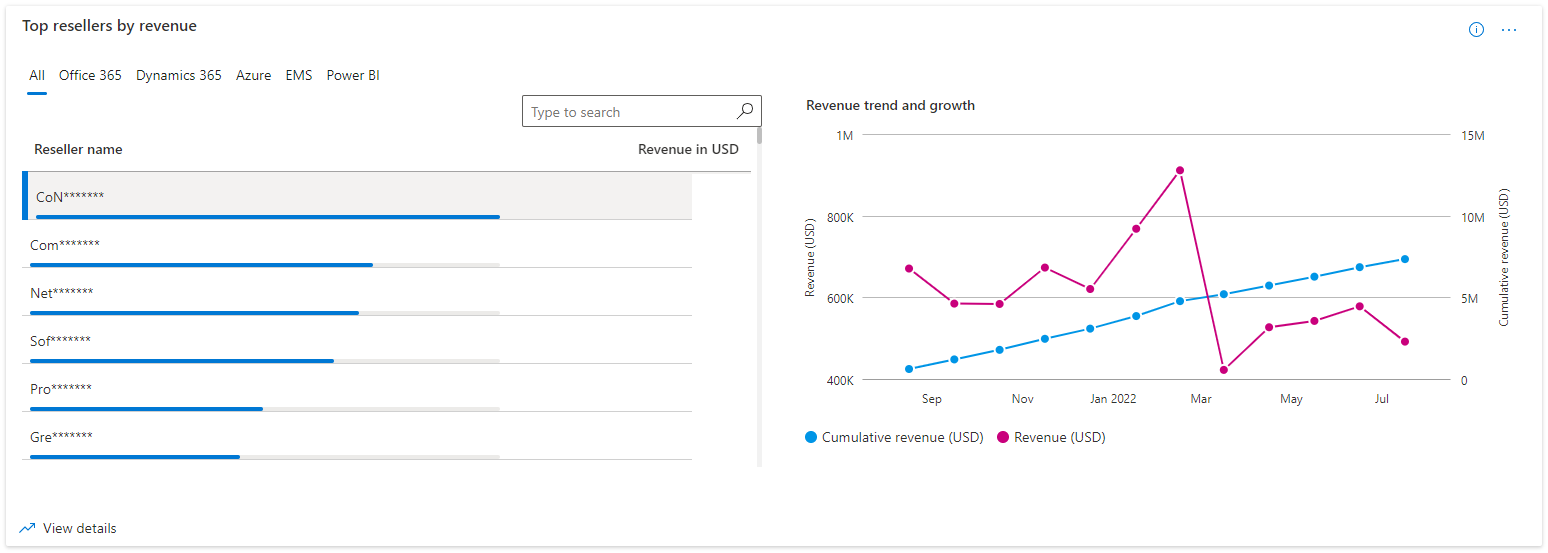Switch to the Dynamics 365 tab
This screenshot has width=1548, height=553.
click(179, 75)
